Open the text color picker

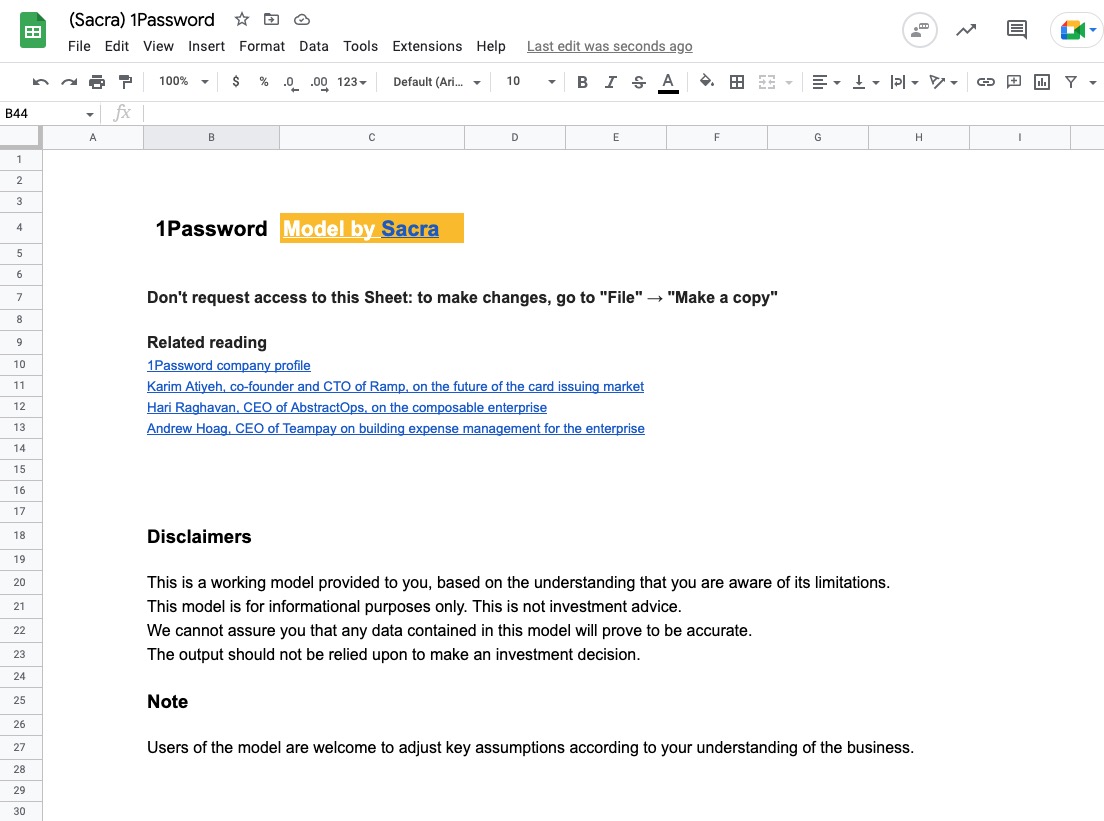[668, 82]
